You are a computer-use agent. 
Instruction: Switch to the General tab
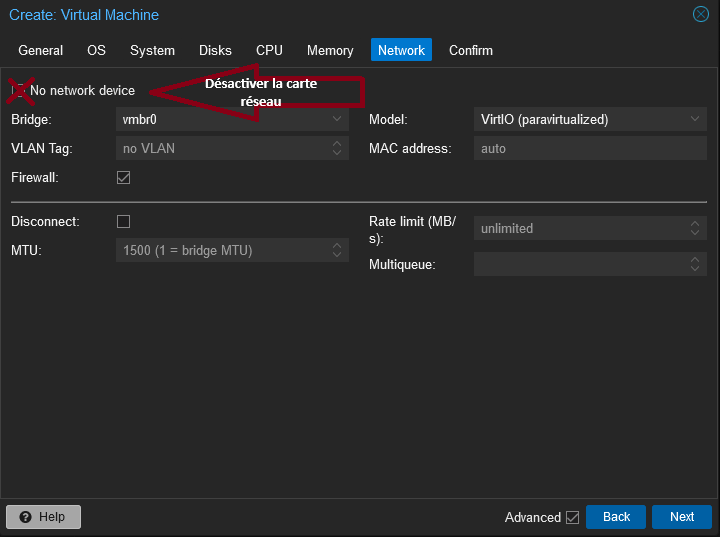pyautogui.click(x=41, y=50)
